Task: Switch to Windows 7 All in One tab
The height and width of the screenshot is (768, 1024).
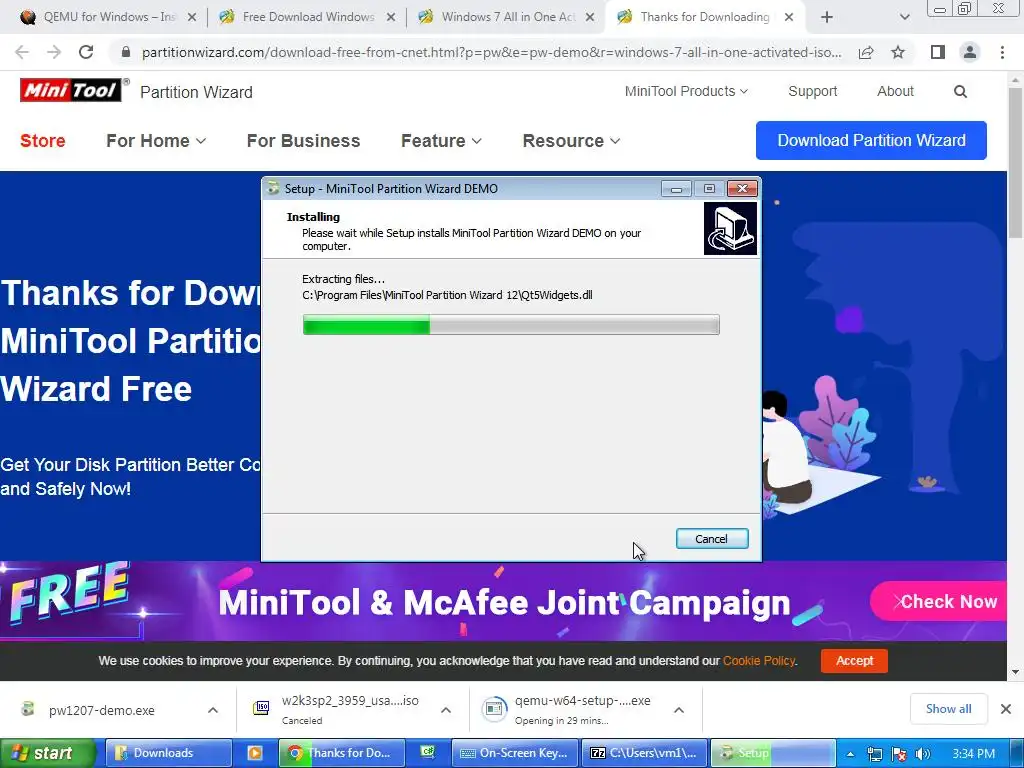Action: point(506,17)
